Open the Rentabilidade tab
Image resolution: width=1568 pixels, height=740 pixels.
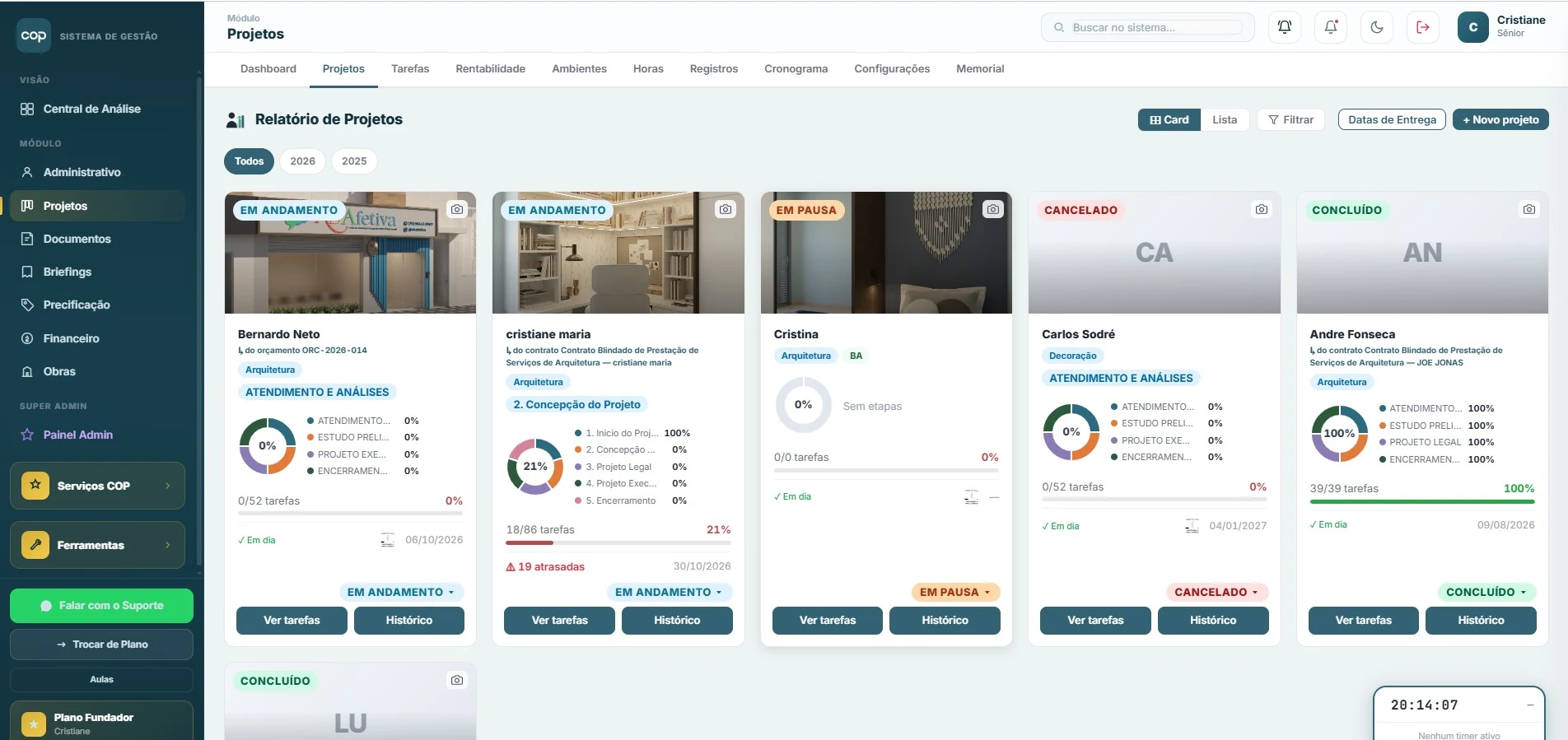[491, 69]
